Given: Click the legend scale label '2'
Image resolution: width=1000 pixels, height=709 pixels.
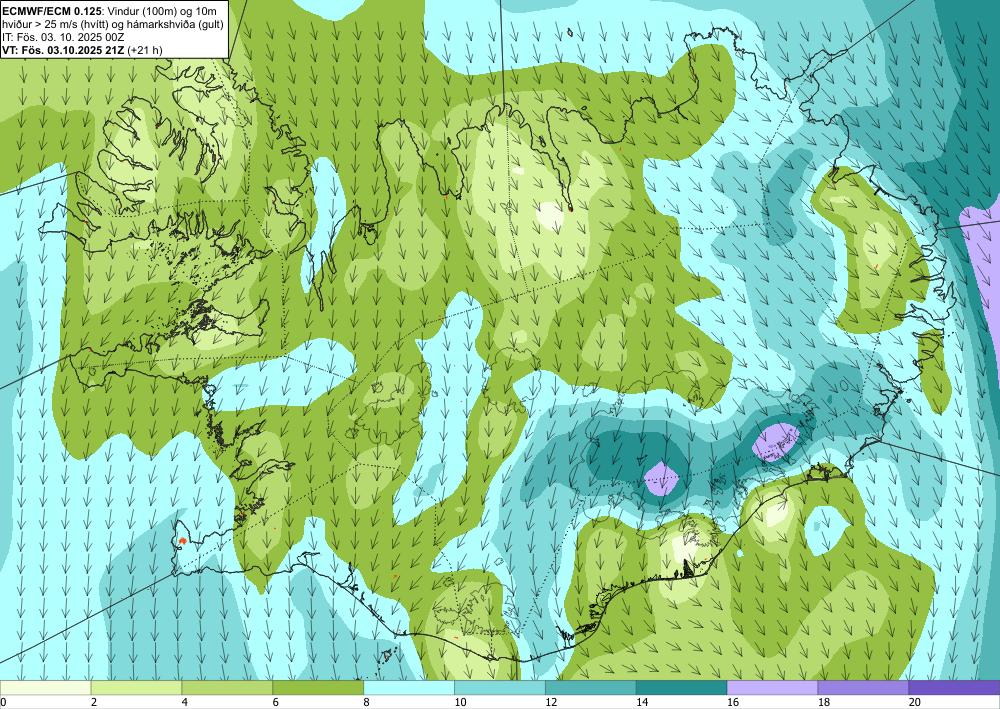Looking at the screenshot, I should (x=94, y=703).
